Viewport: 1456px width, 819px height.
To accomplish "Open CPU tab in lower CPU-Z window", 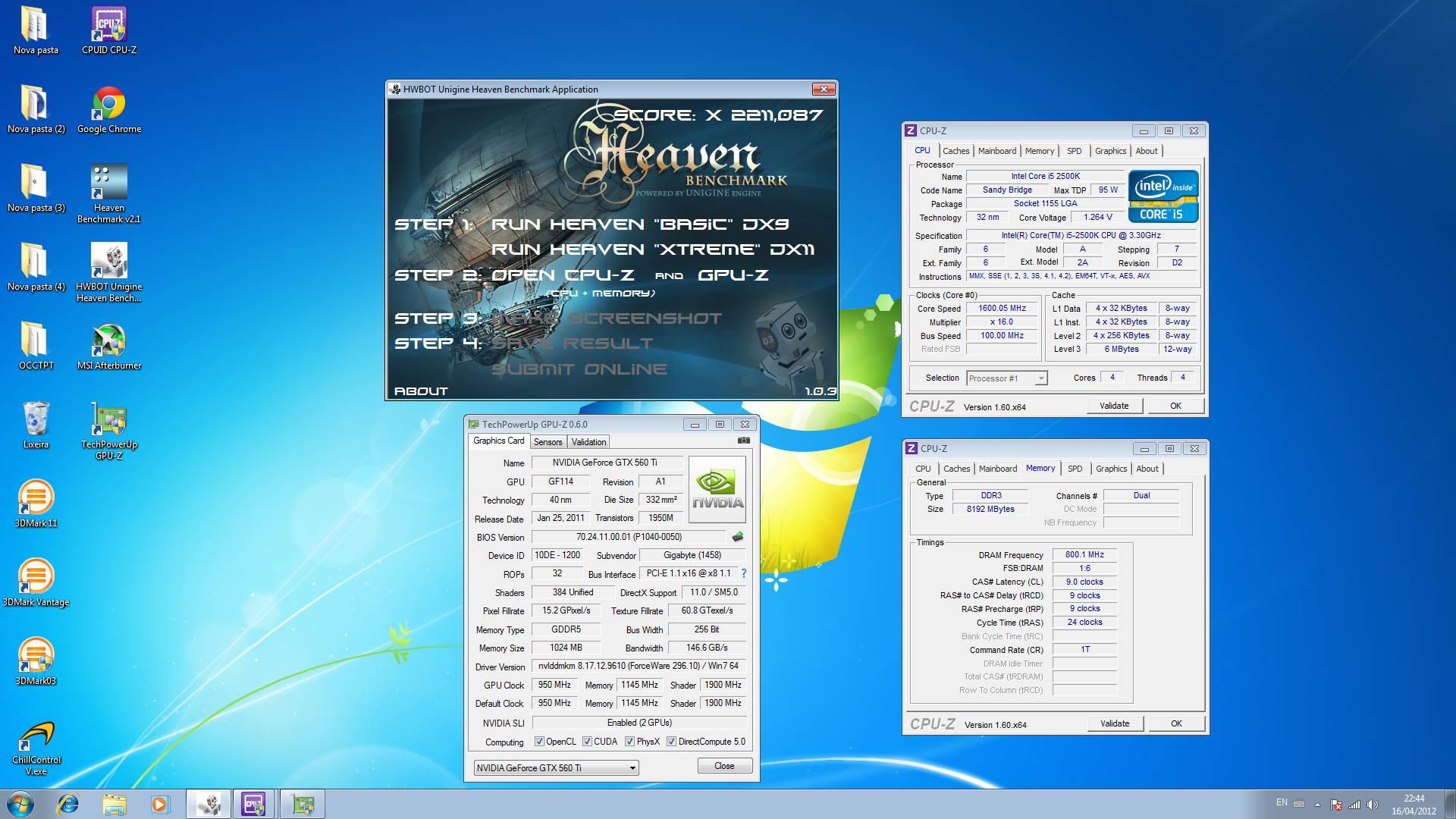I will [923, 469].
